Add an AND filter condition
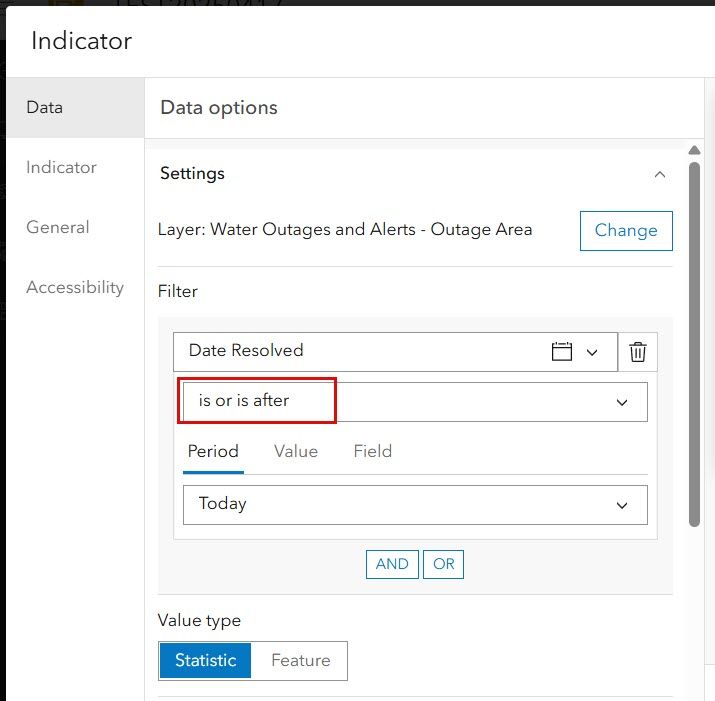This screenshot has height=701, width=715. pos(392,564)
